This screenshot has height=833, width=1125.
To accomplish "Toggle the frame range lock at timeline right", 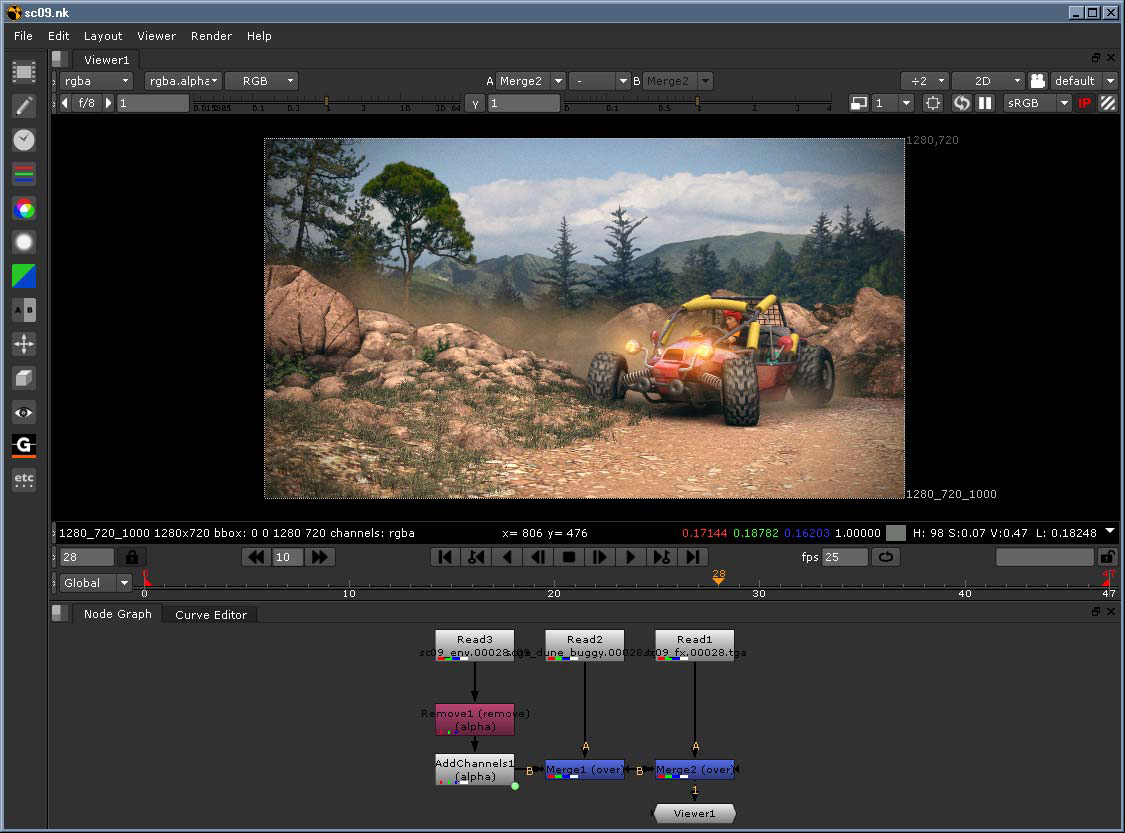I will 1108,557.
